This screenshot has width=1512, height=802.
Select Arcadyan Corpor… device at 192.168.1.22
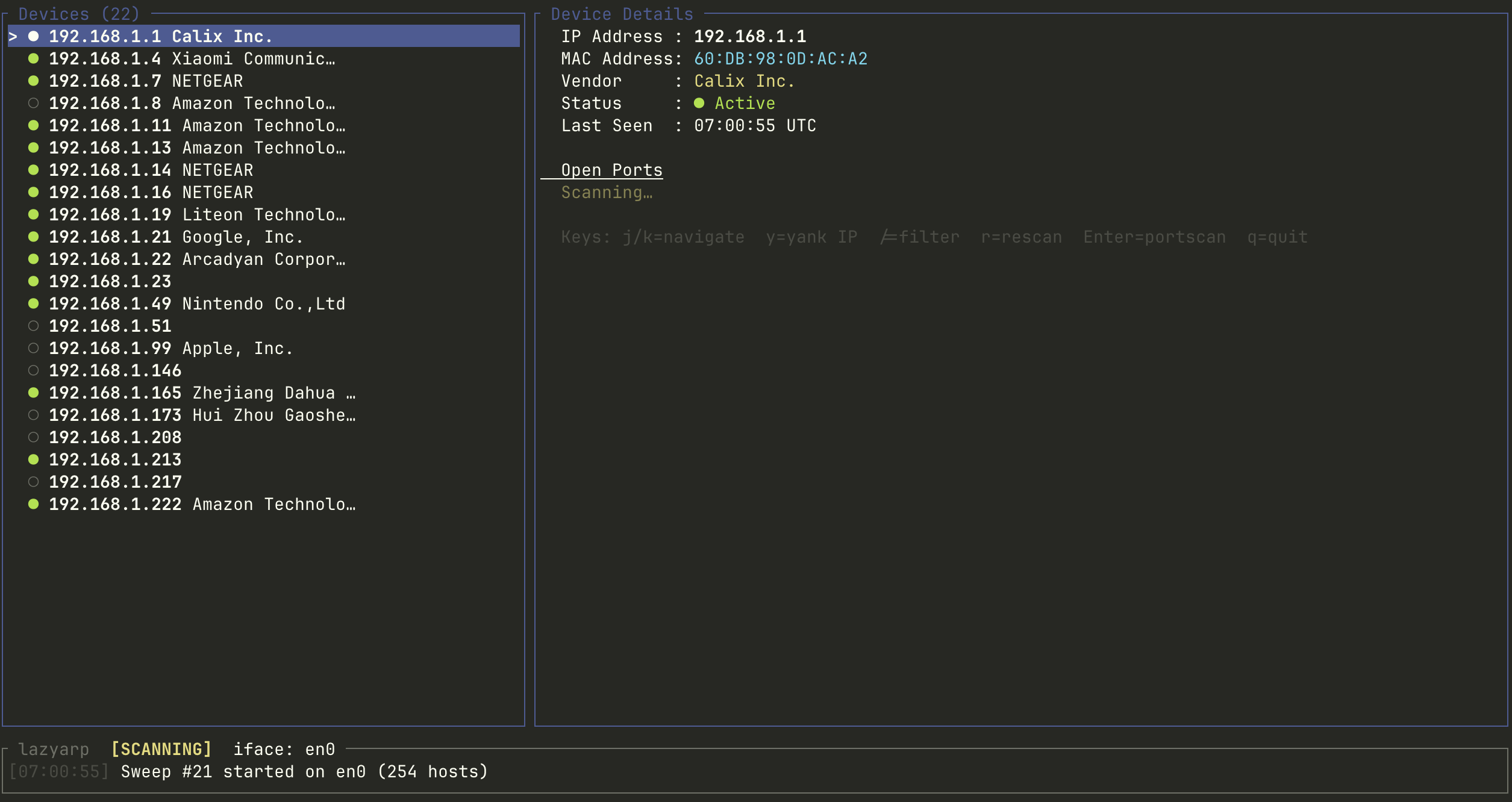tap(196, 259)
